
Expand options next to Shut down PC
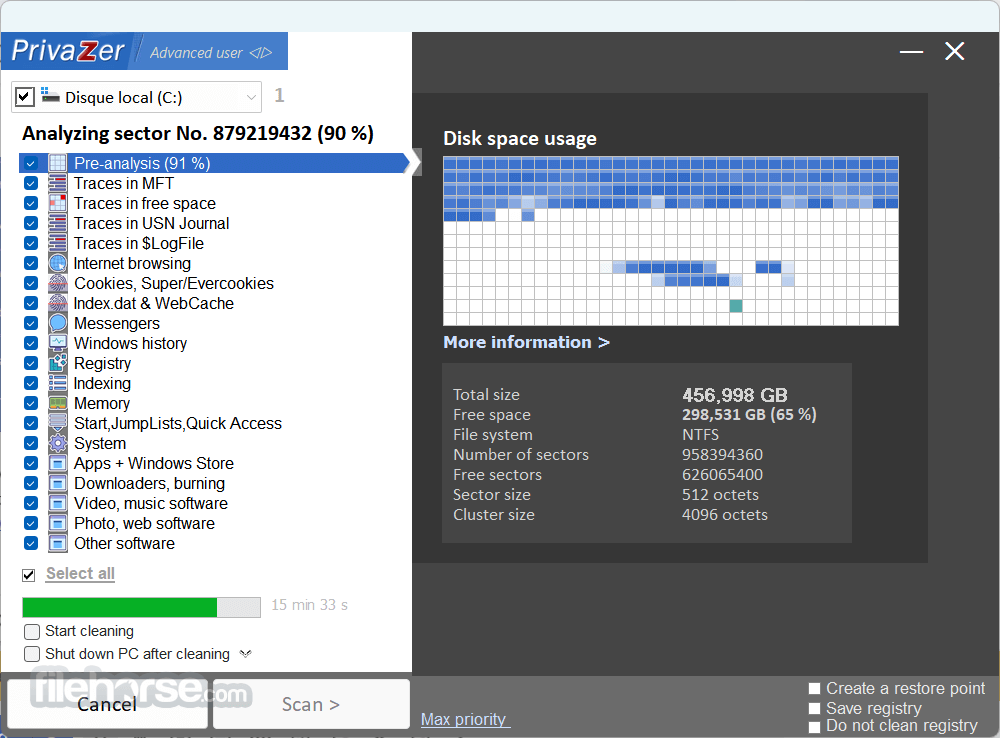point(246,654)
